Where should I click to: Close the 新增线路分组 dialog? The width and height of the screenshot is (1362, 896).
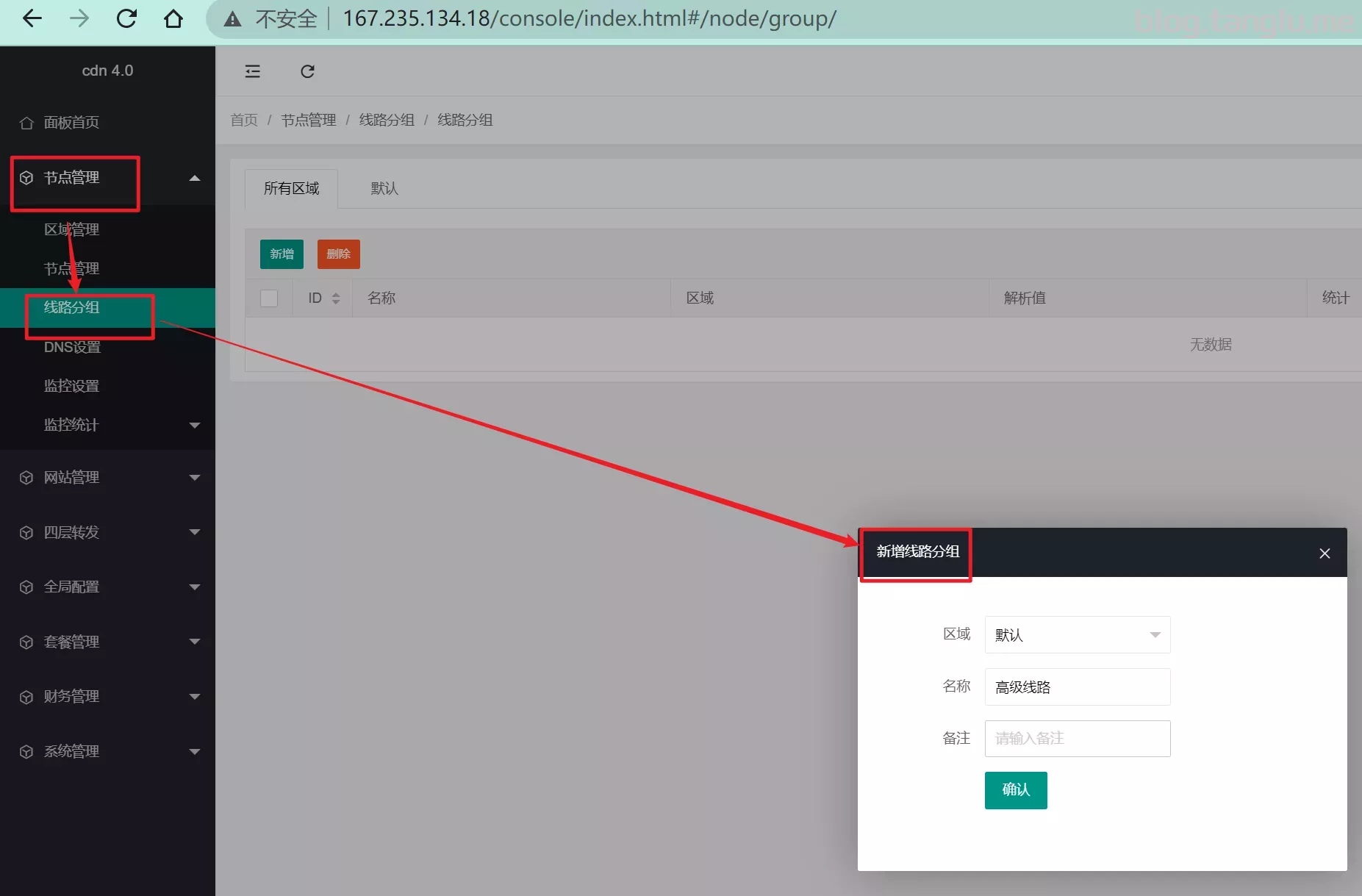point(1325,553)
